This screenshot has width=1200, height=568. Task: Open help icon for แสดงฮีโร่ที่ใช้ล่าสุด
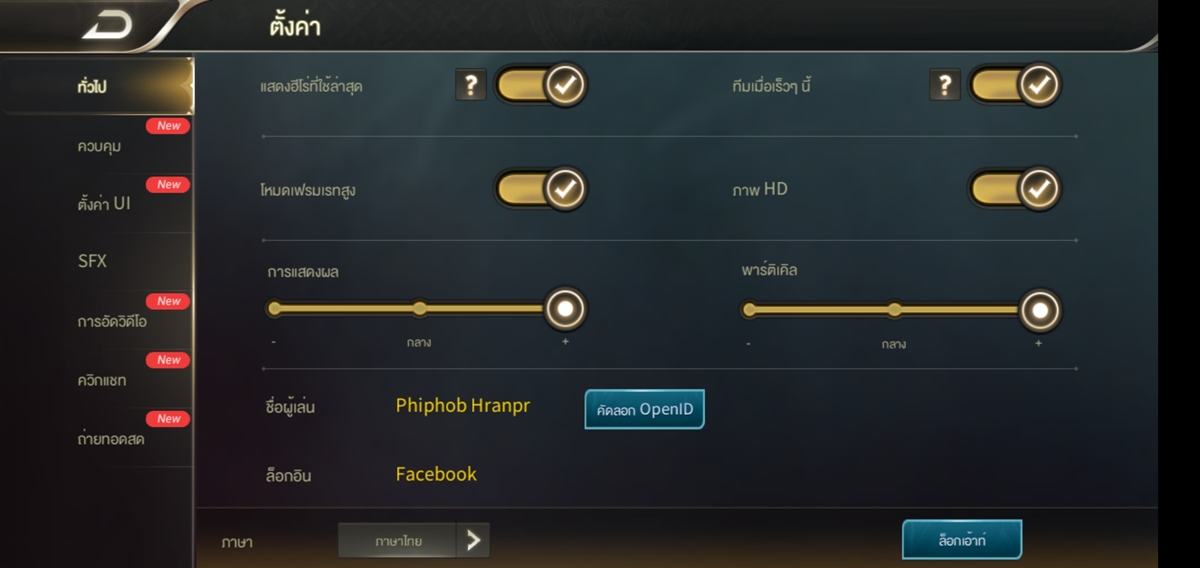tap(470, 85)
